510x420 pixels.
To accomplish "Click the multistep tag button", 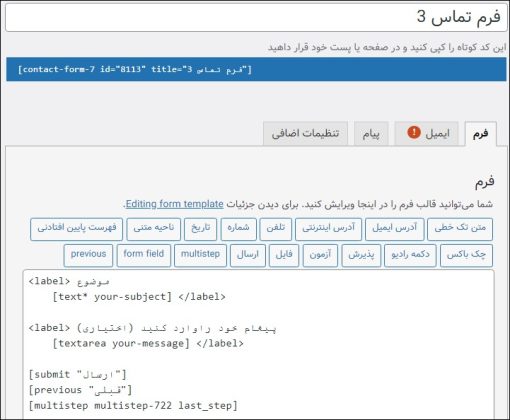I will tap(200, 255).
